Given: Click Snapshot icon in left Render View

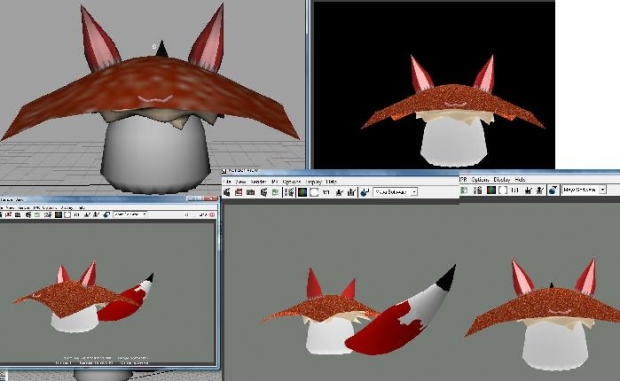Looking at the screenshot, I should click(x=18, y=215).
